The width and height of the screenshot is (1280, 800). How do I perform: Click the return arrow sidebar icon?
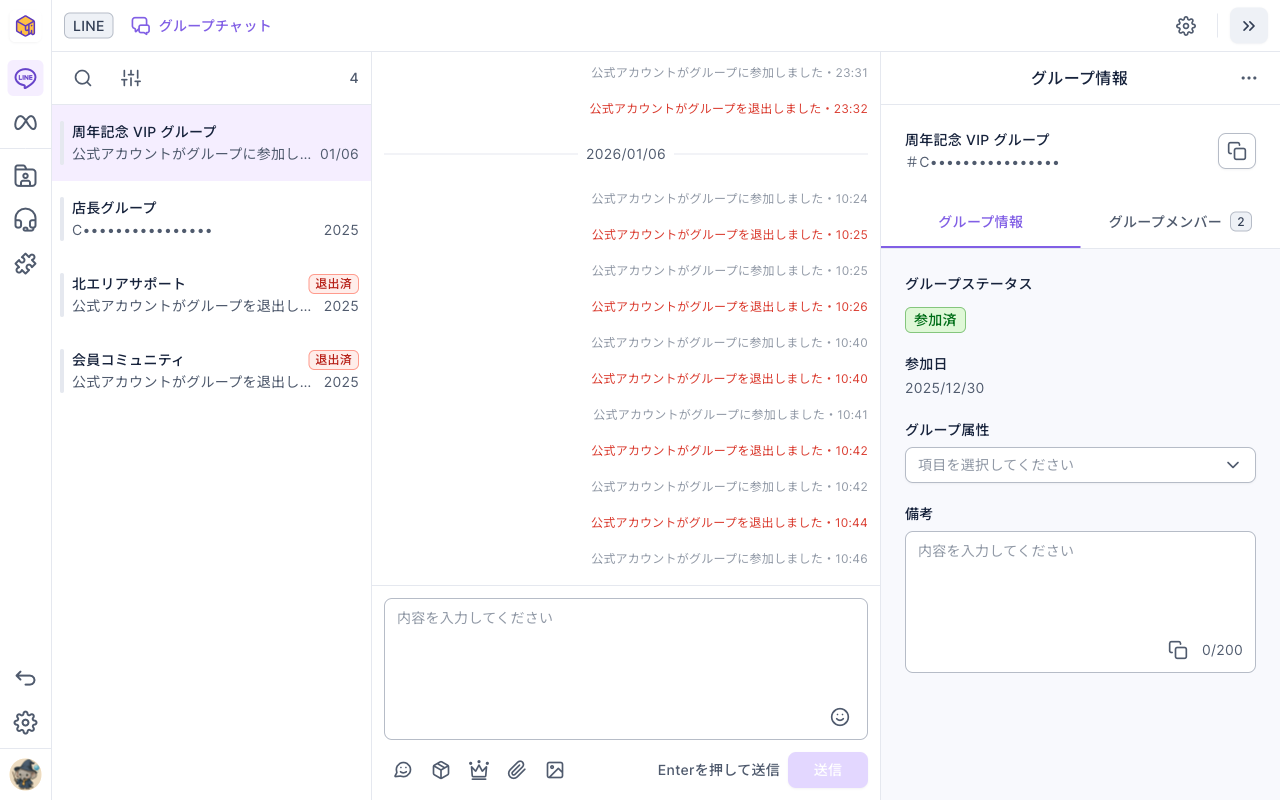25,678
